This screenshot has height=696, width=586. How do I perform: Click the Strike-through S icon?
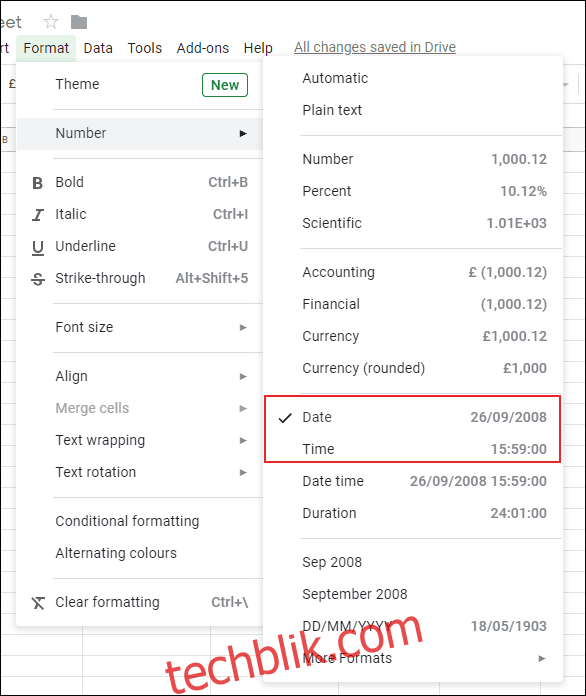[x=38, y=279]
